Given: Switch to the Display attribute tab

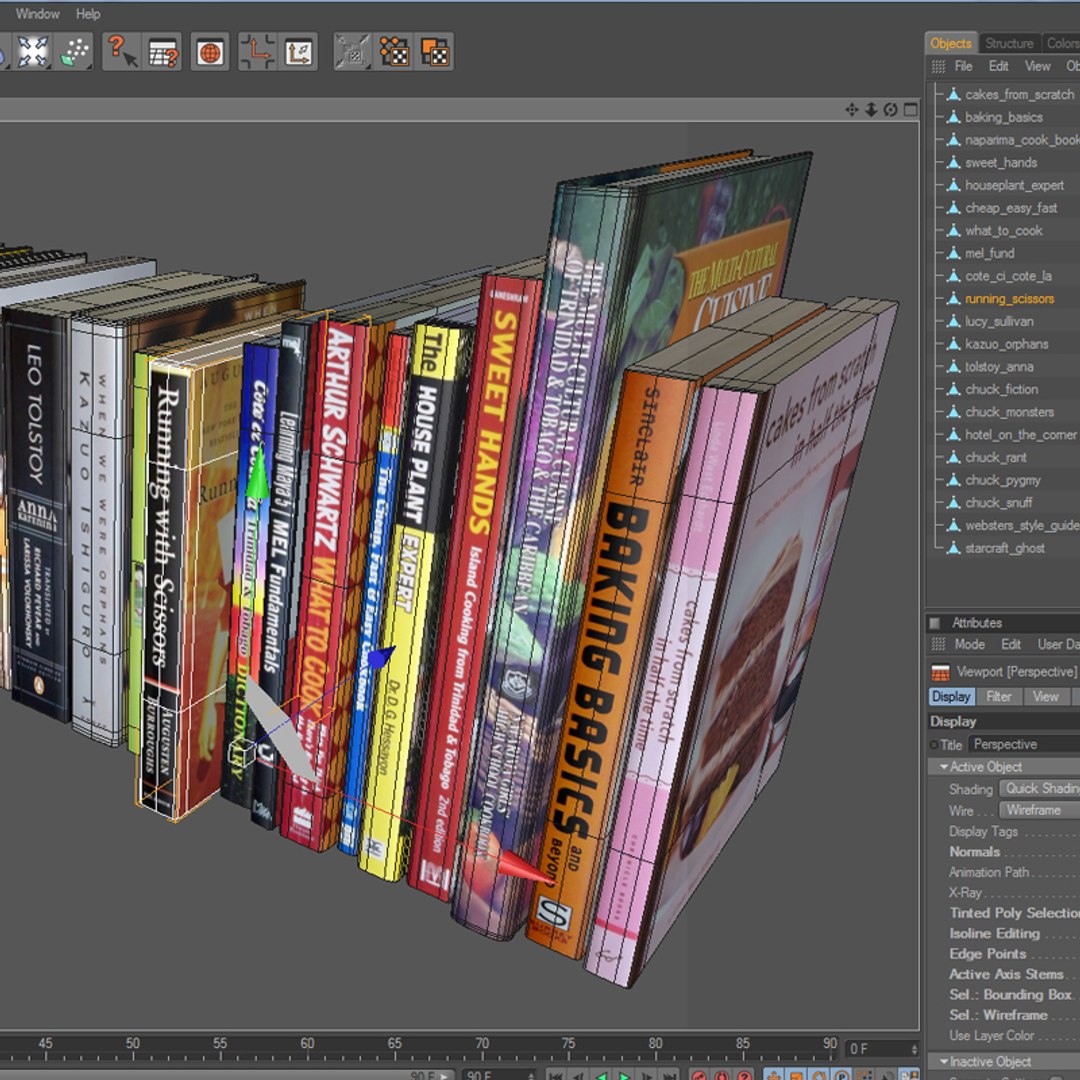Looking at the screenshot, I should pos(951,696).
